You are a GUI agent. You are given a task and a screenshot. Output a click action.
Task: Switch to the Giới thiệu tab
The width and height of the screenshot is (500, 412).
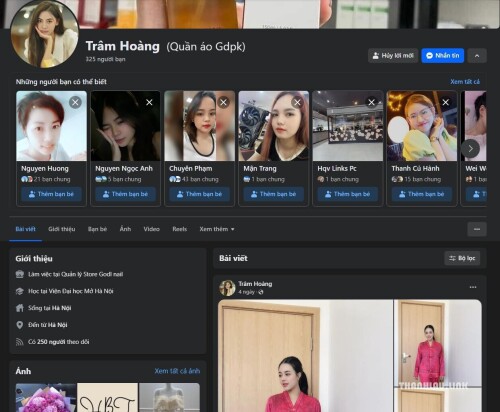tap(62, 229)
